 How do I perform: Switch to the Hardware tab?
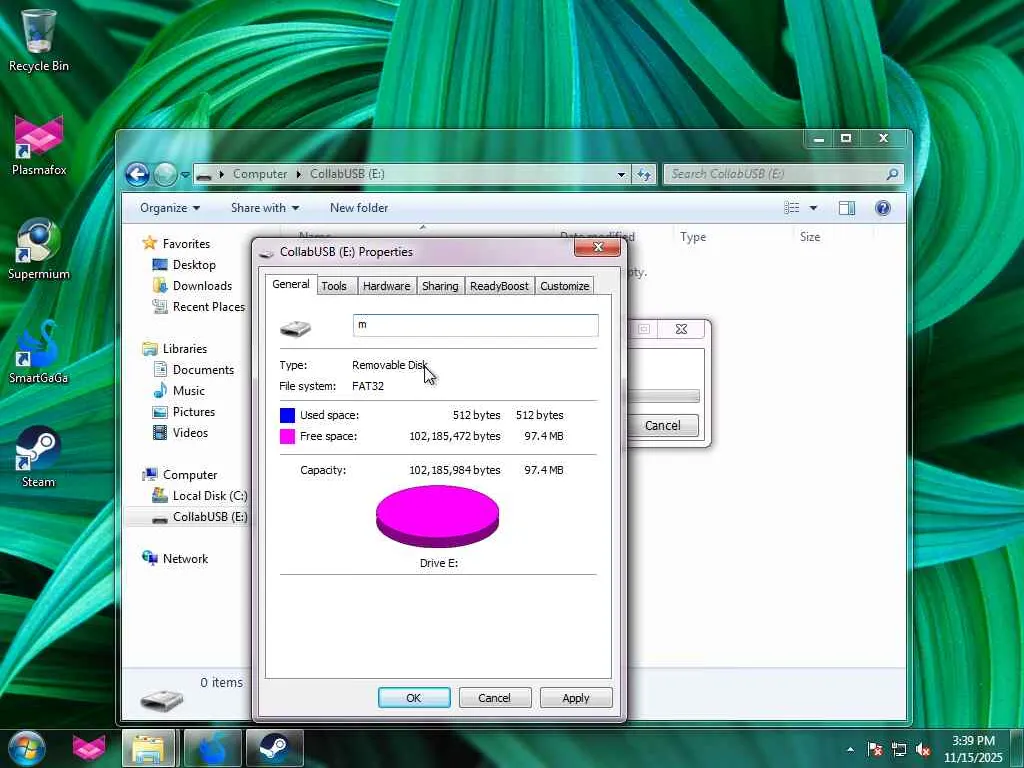click(387, 286)
